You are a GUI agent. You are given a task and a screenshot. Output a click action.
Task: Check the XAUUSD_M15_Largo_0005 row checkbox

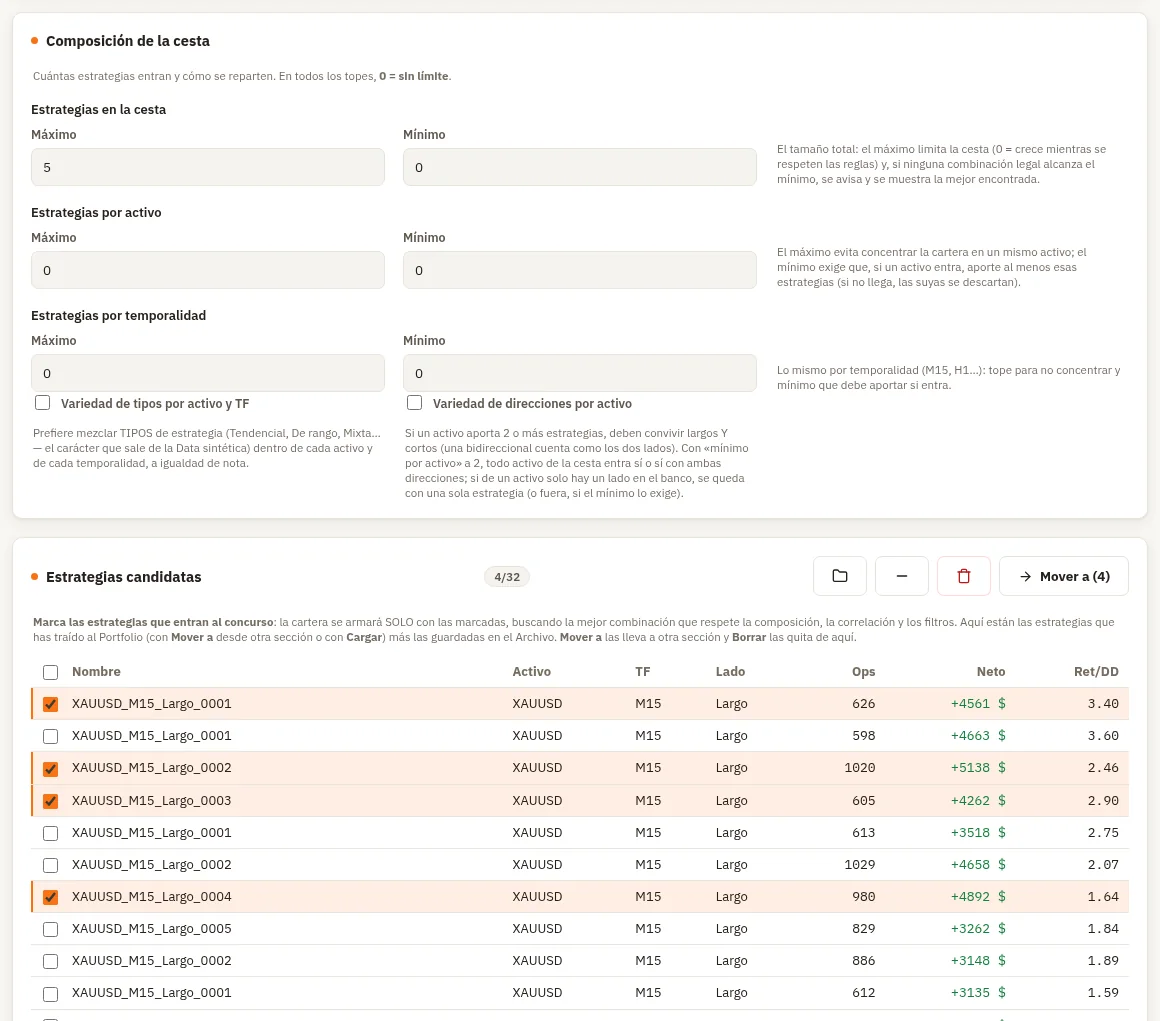coord(50,929)
